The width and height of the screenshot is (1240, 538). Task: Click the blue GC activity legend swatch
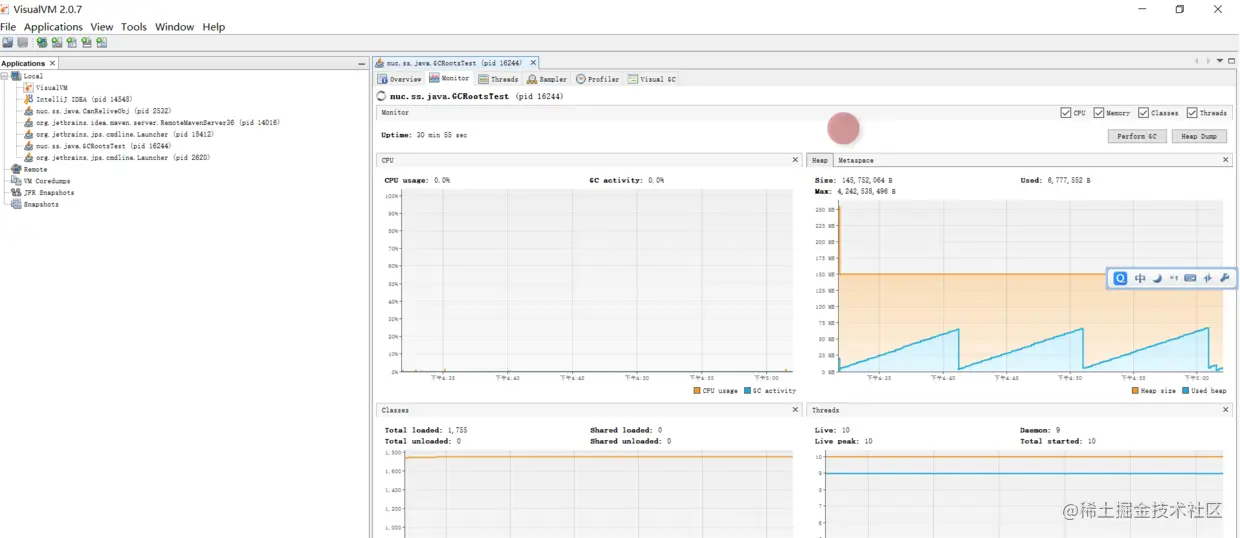(747, 391)
